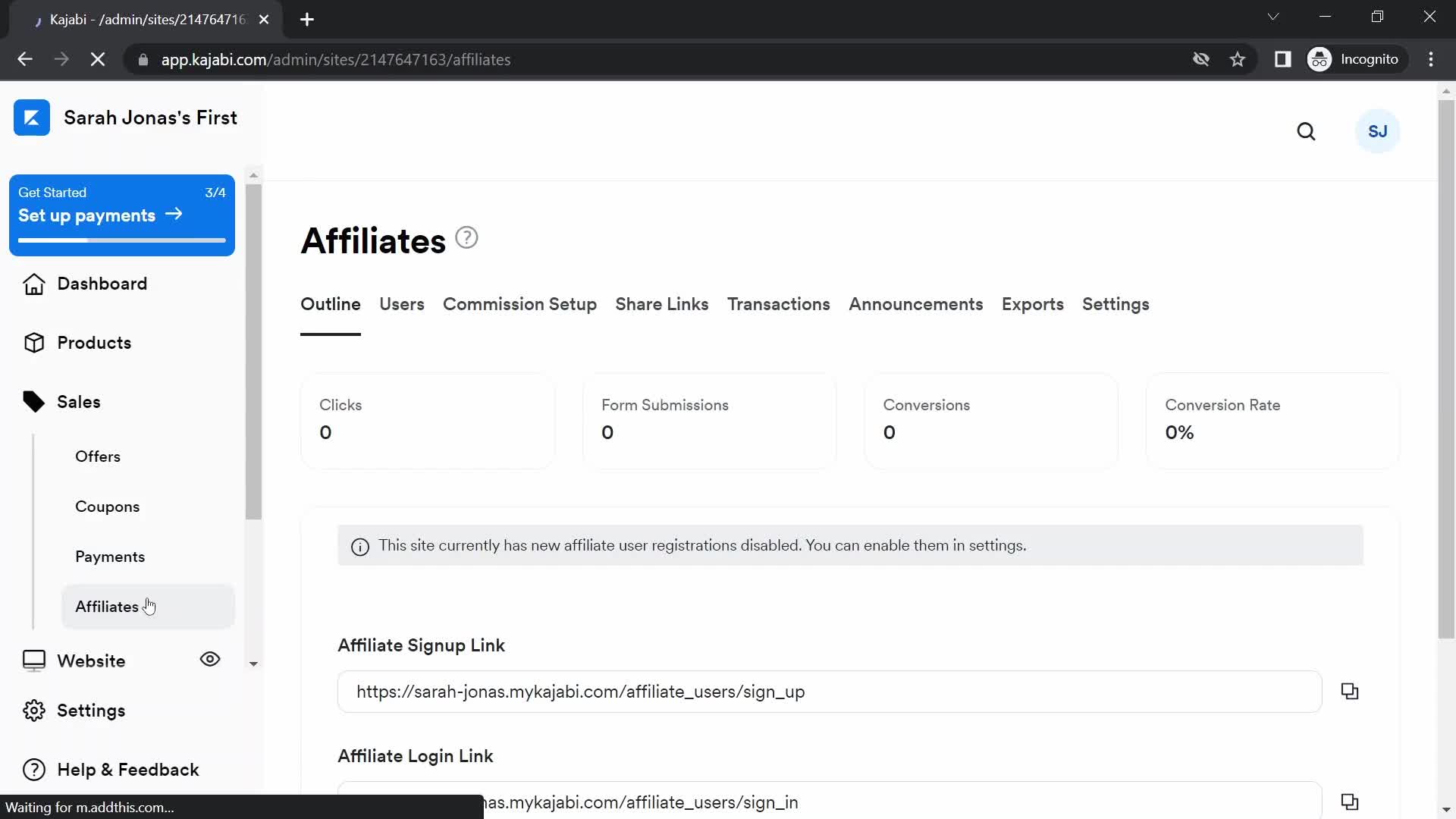Click the Settings gear icon in sidebar
Screen dimensions: 1456x819
pyautogui.click(x=33, y=711)
